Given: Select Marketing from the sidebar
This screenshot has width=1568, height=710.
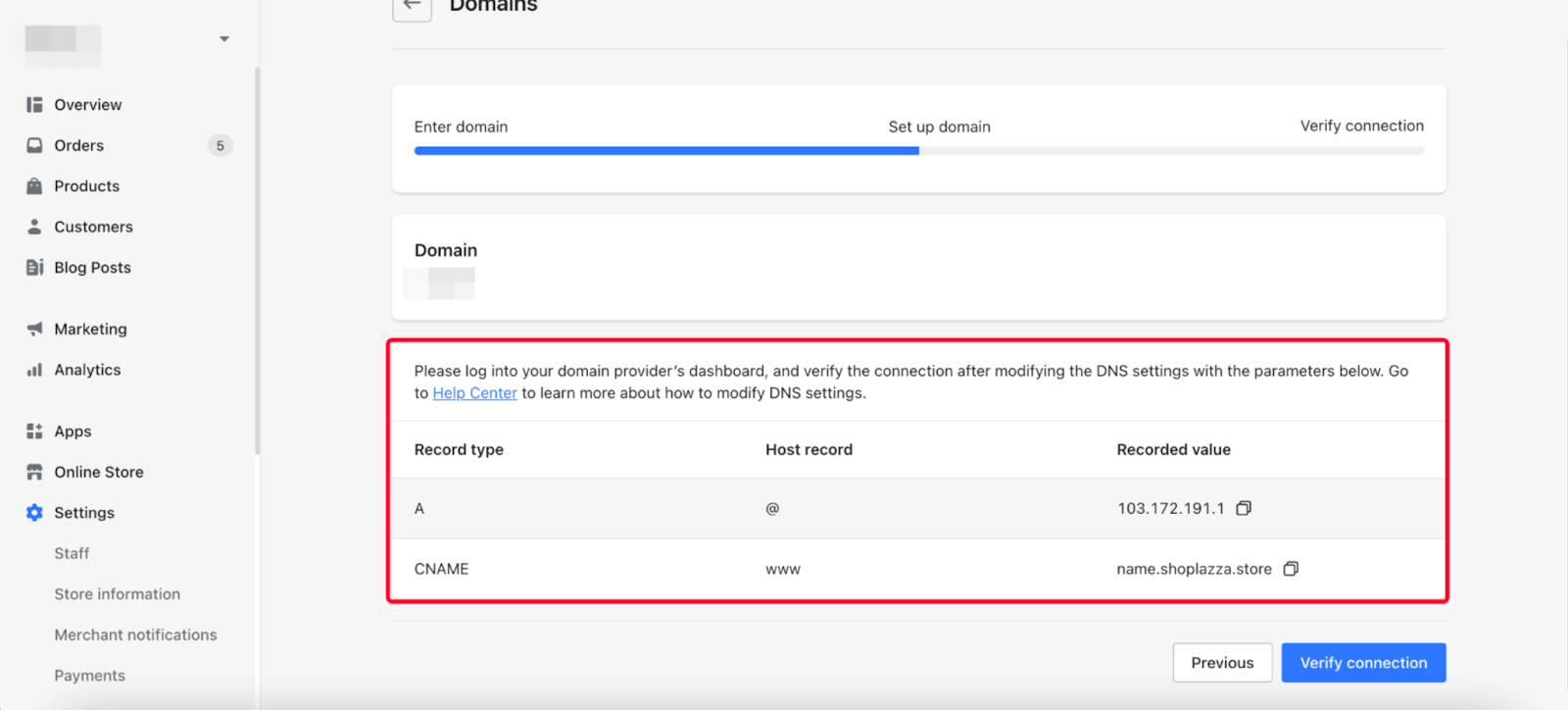Looking at the screenshot, I should coord(90,330).
